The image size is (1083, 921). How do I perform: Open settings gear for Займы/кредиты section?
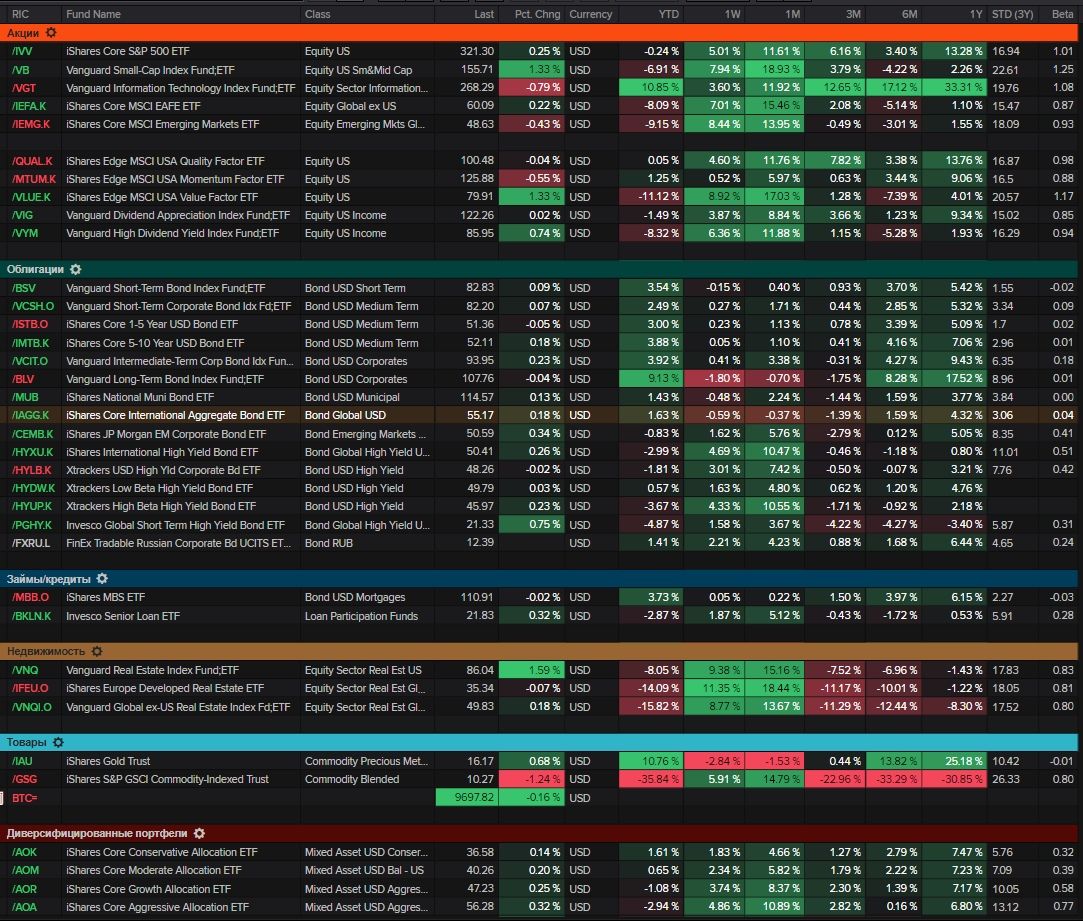point(102,579)
